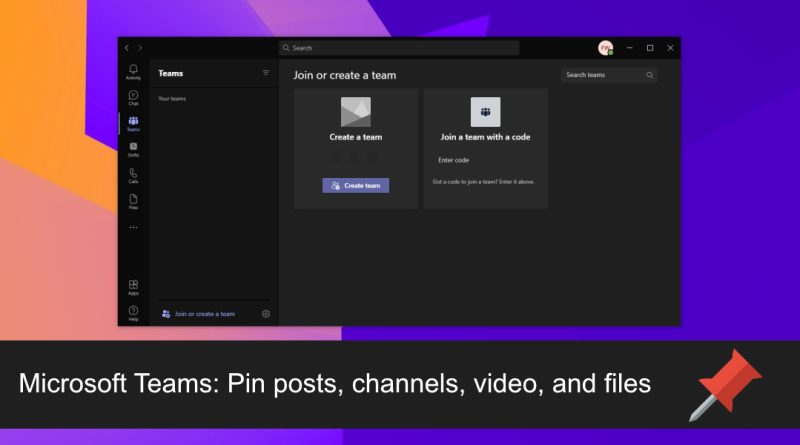Click the profile avatar picture

606,48
